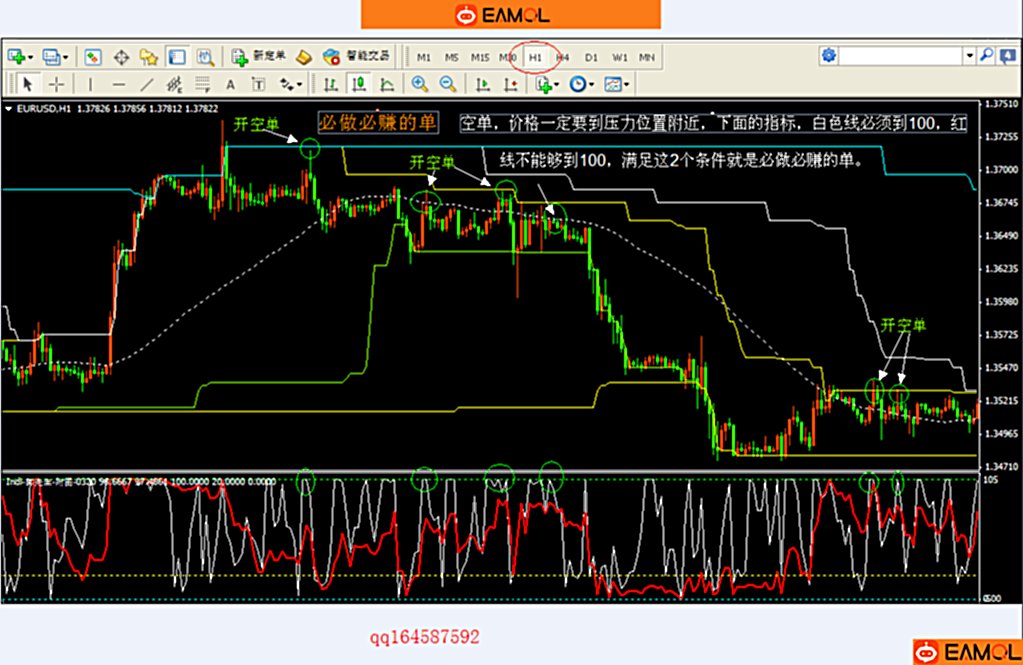Viewport: 1023px width, 665px height.
Task: Click the Zoom Out magnifier icon
Action: click(448, 85)
